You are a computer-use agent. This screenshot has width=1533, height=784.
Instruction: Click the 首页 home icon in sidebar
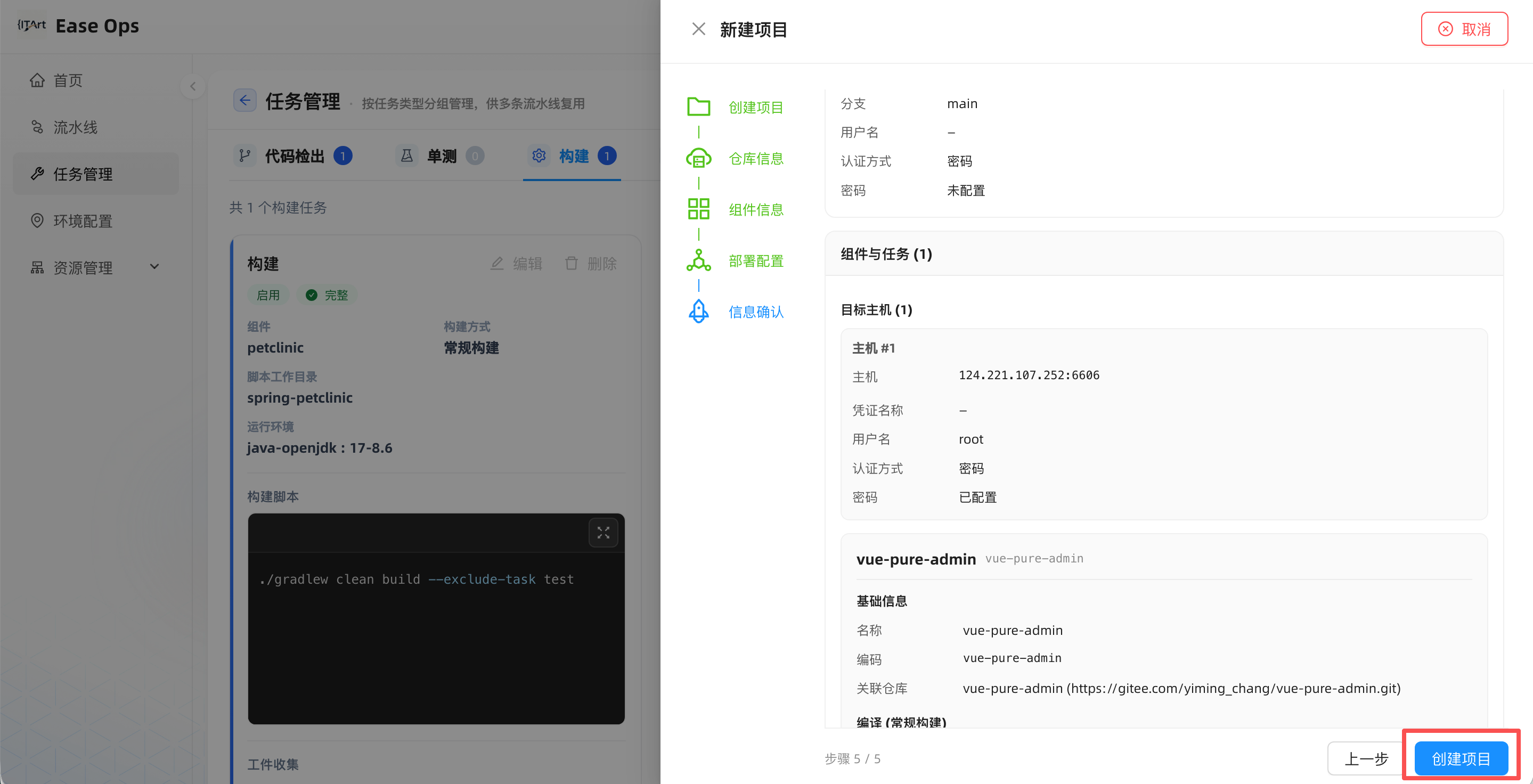37,80
